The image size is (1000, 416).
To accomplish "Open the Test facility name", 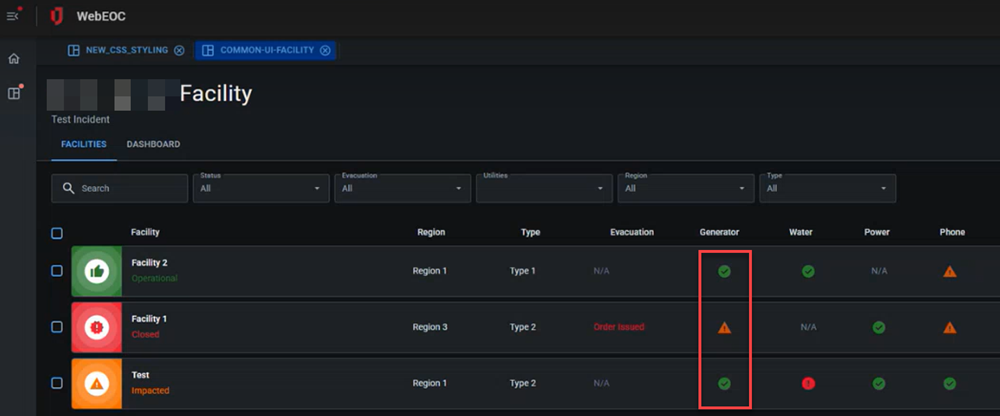I will point(140,375).
